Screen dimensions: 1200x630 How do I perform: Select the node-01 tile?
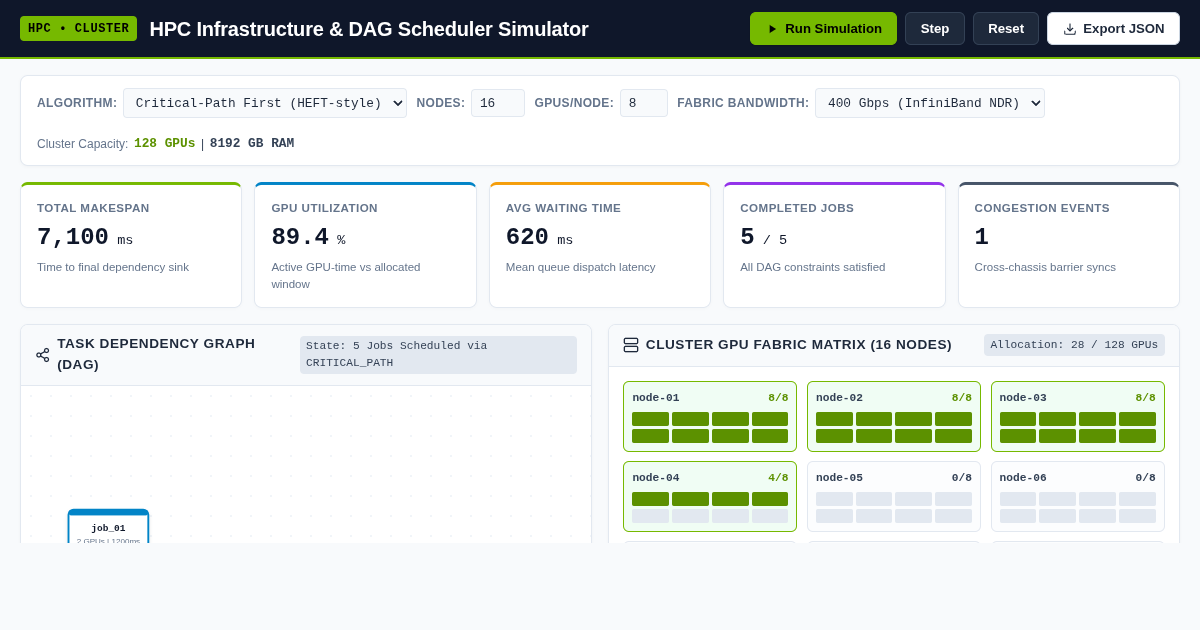(710, 416)
